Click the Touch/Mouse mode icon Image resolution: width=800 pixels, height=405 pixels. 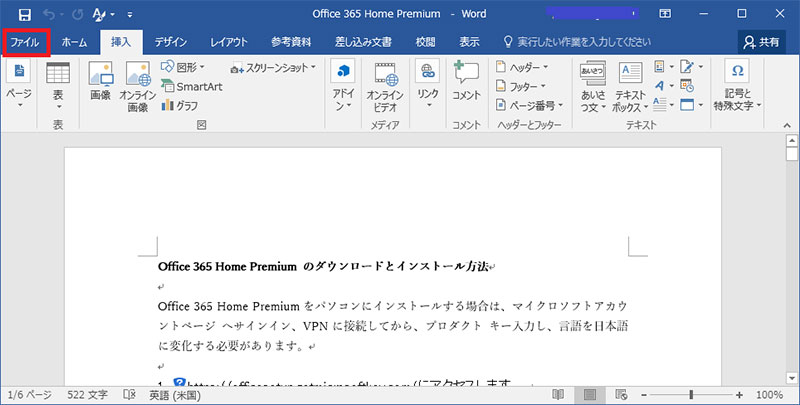click(99, 14)
